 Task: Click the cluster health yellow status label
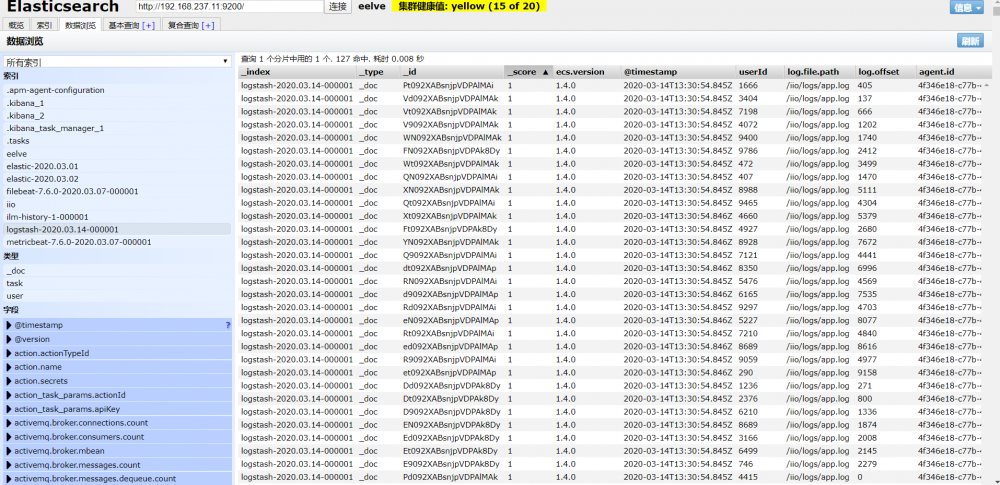click(469, 7)
